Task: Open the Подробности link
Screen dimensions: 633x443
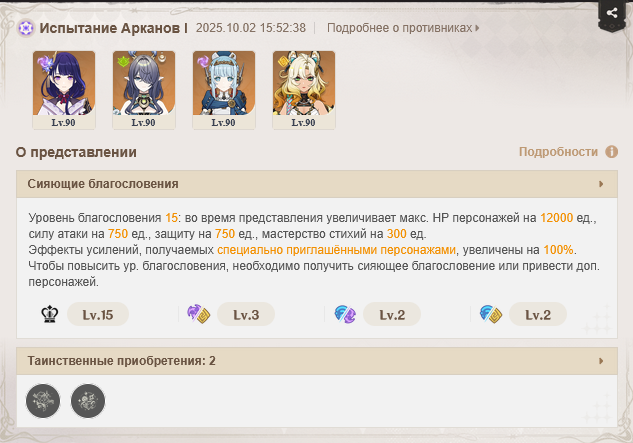Action: coord(558,152)
